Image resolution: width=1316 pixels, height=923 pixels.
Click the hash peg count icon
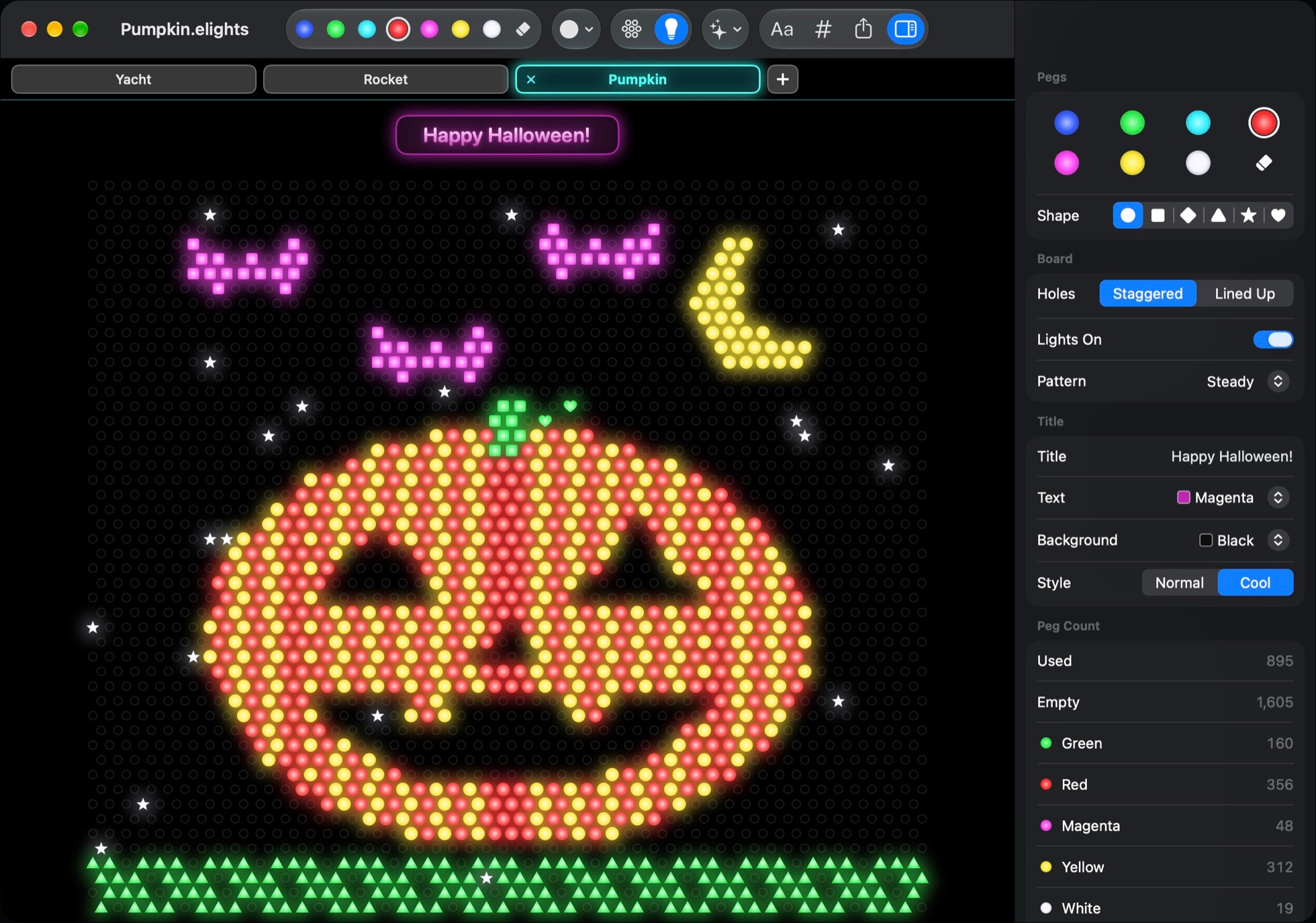(x=822, y=29)
